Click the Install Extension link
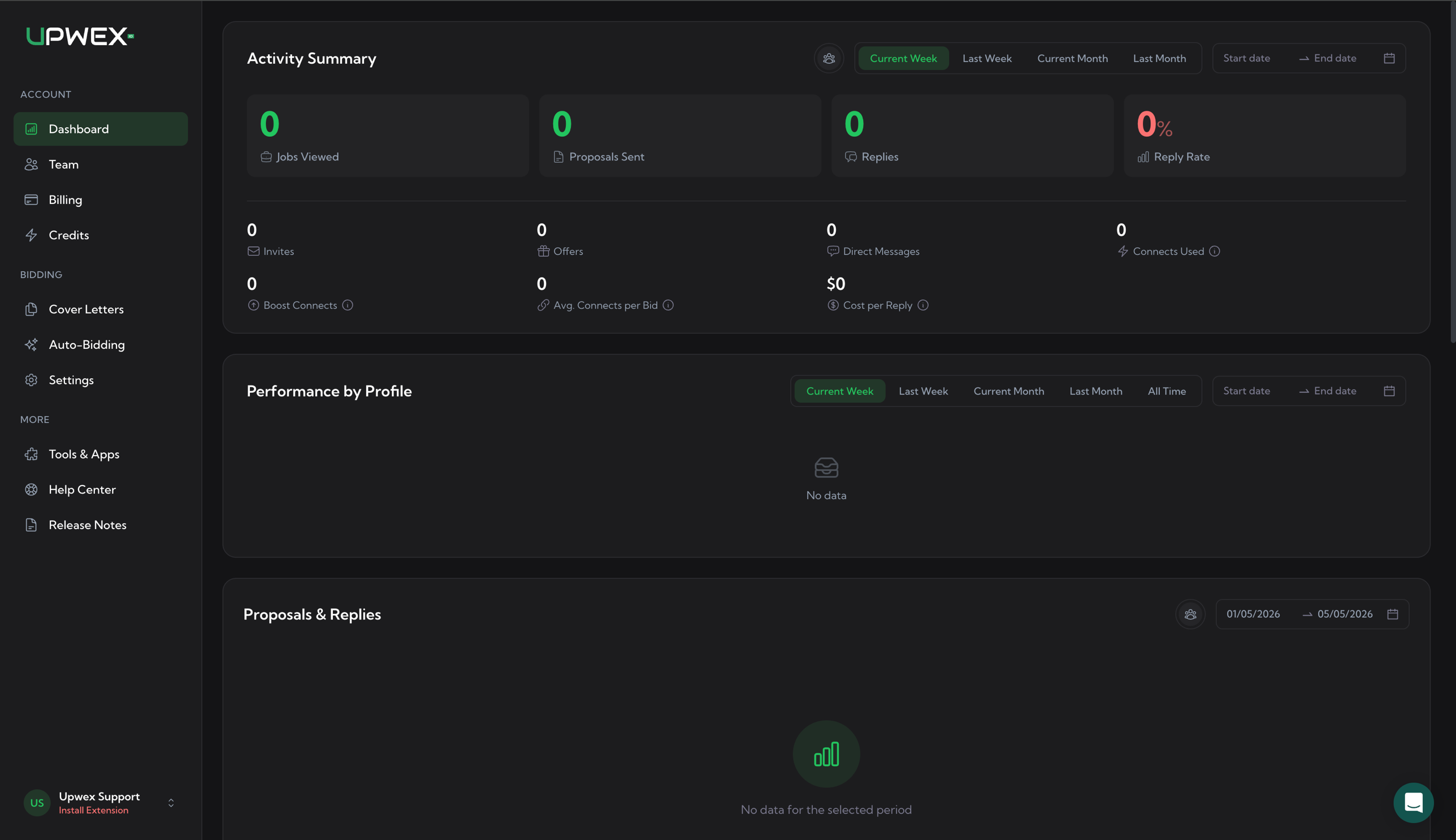 (x=93, y=810)
